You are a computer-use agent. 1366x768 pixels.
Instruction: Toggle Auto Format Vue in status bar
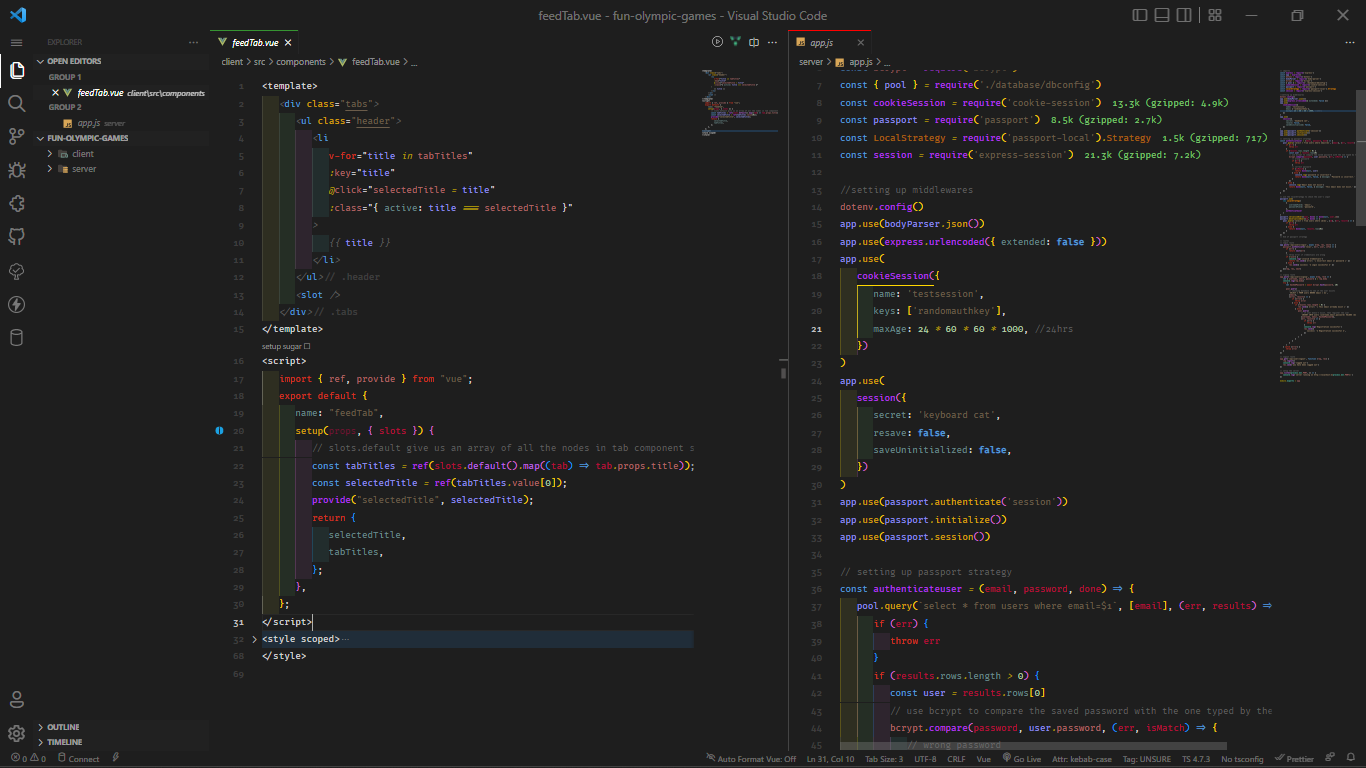click(751, 758)
